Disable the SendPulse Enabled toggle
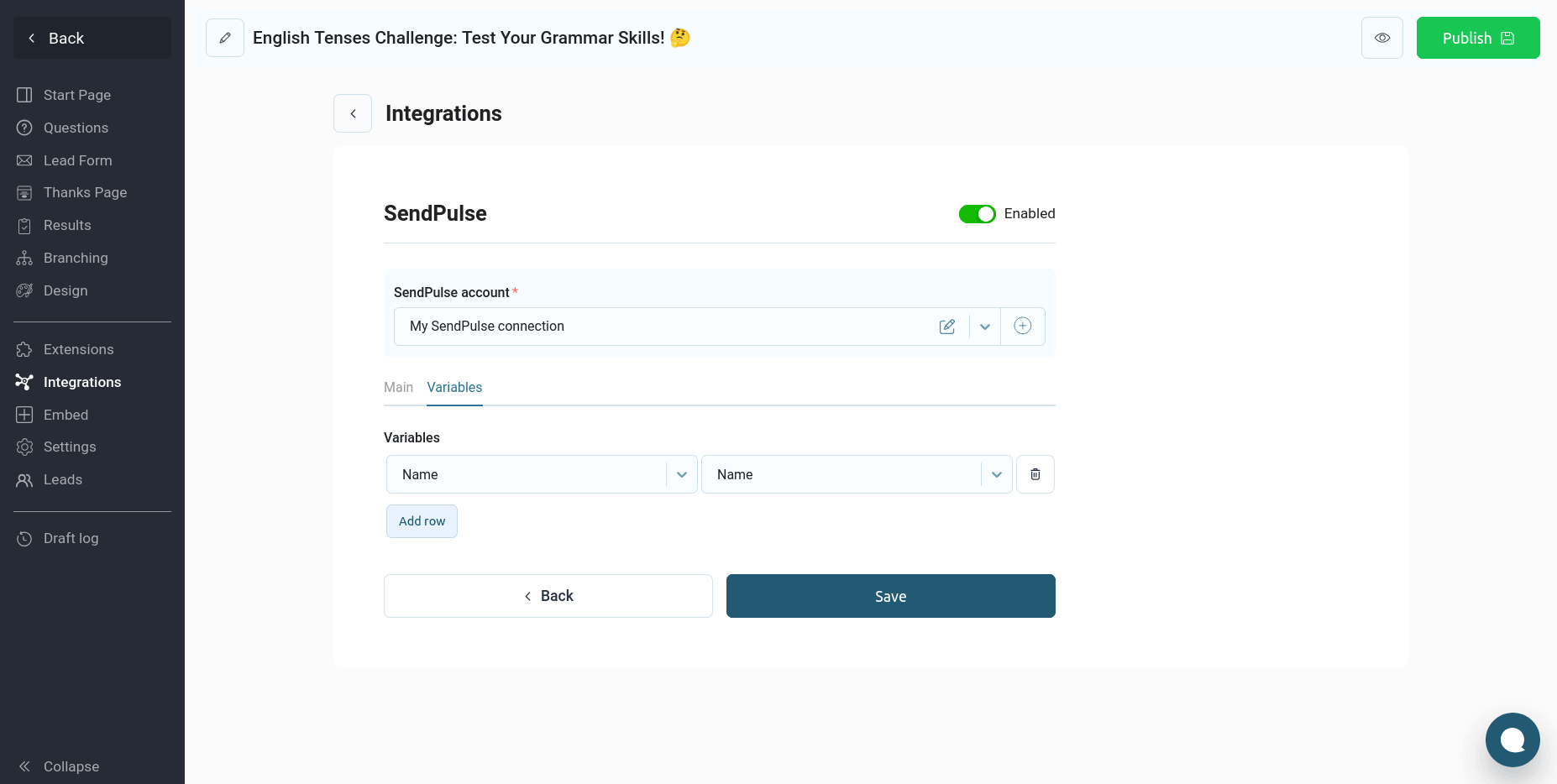 [977, 214]
